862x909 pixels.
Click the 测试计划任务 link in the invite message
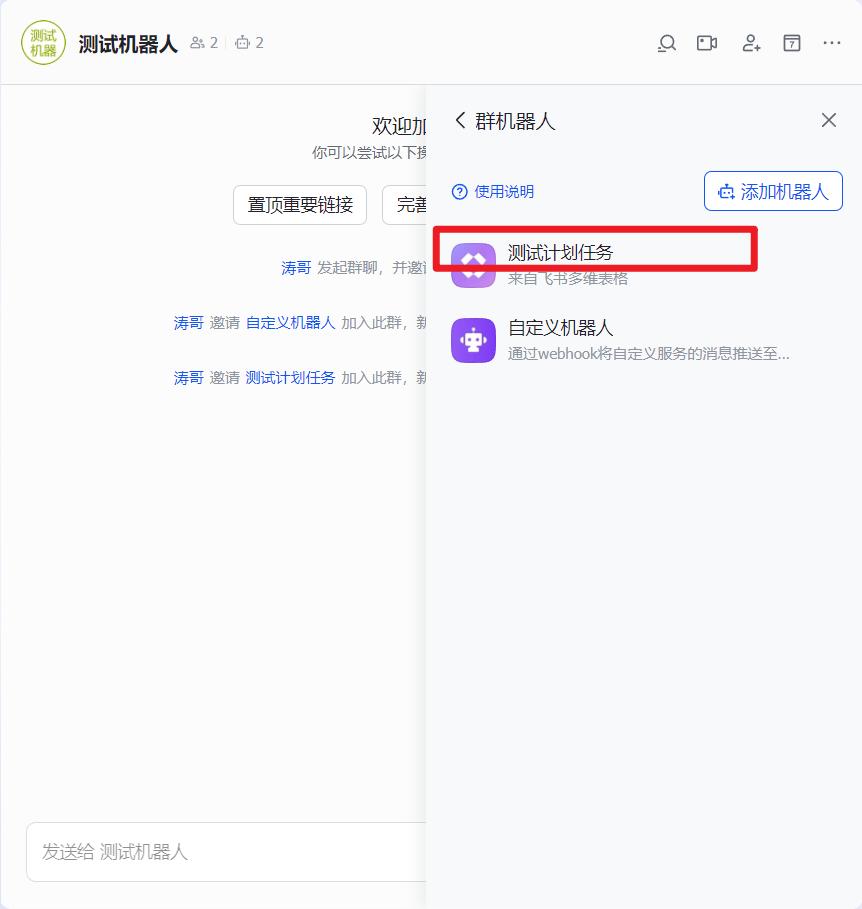pos(290,377)
